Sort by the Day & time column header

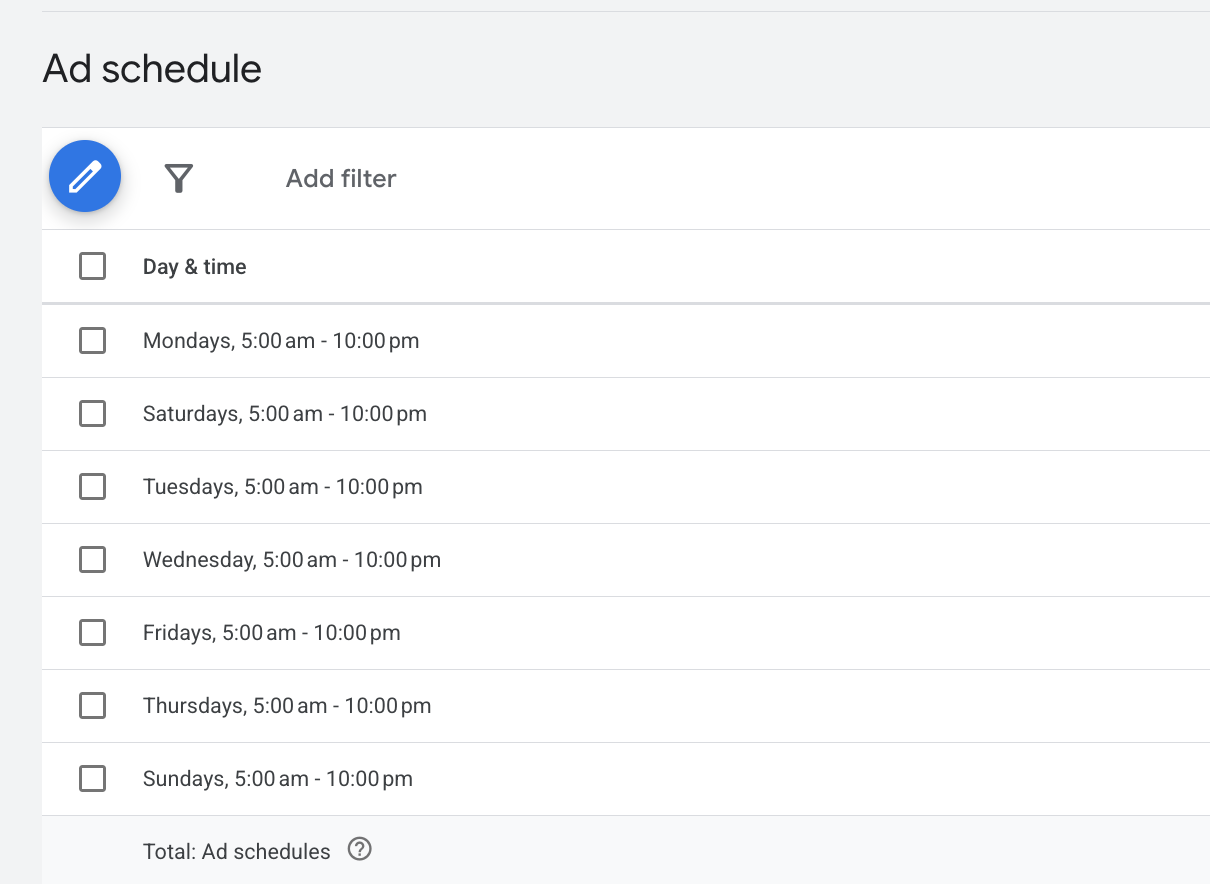[194, 266]
